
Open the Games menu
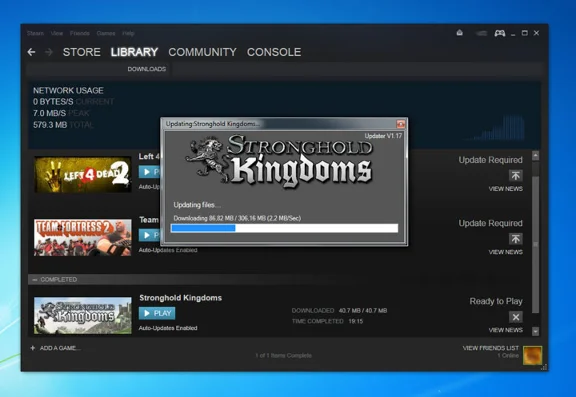(106, 33)
